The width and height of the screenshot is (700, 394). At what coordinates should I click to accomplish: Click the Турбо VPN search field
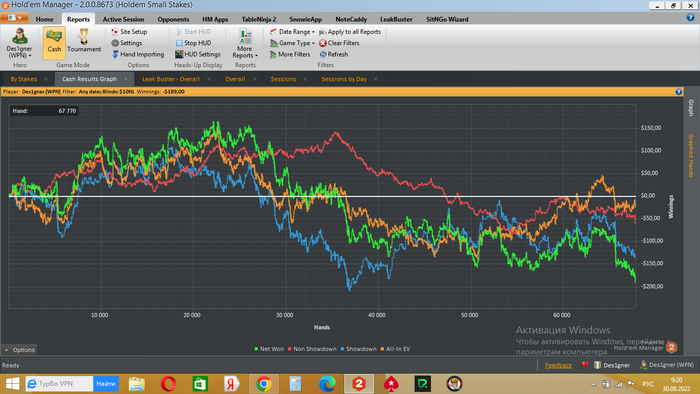pos(59,384)
